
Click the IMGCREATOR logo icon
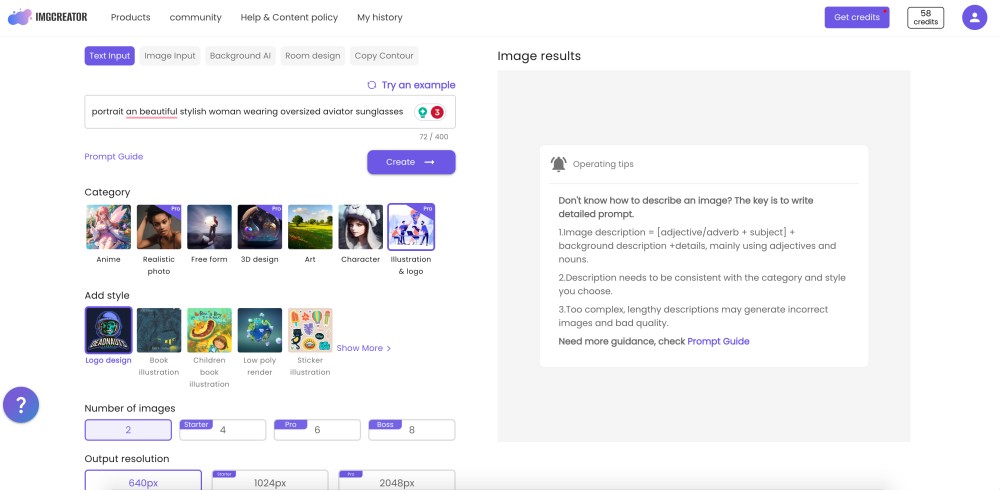[20, 17]
